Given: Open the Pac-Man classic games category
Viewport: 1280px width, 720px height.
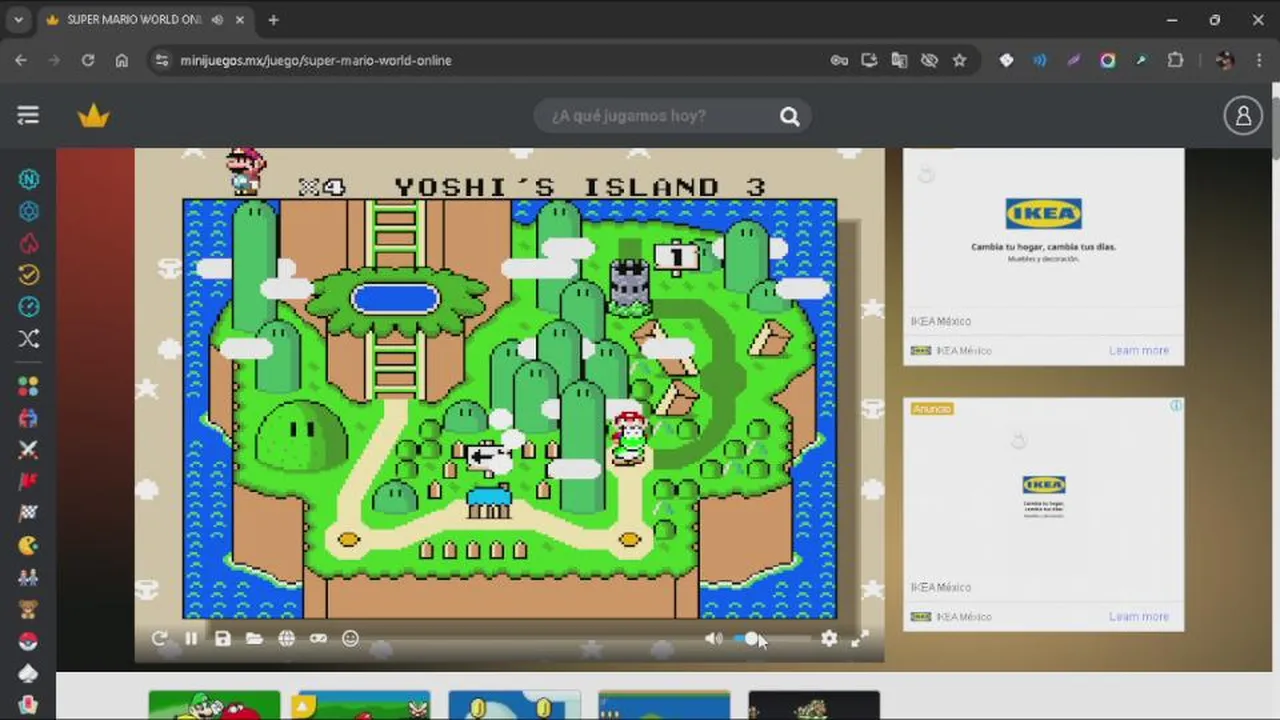Looking at the screenshot, I should [x=28, y=545].
